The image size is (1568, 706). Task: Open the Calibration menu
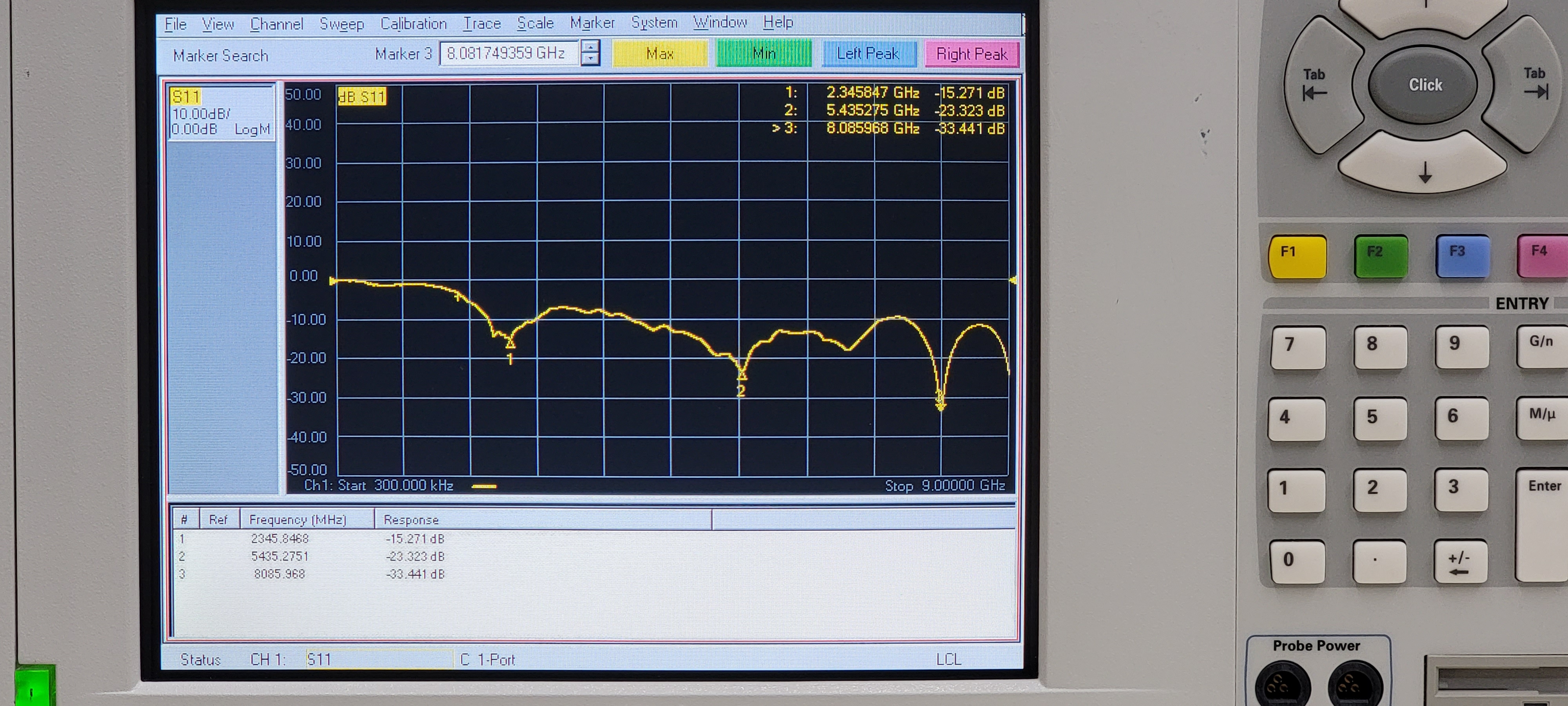click(x=413, y=24)
